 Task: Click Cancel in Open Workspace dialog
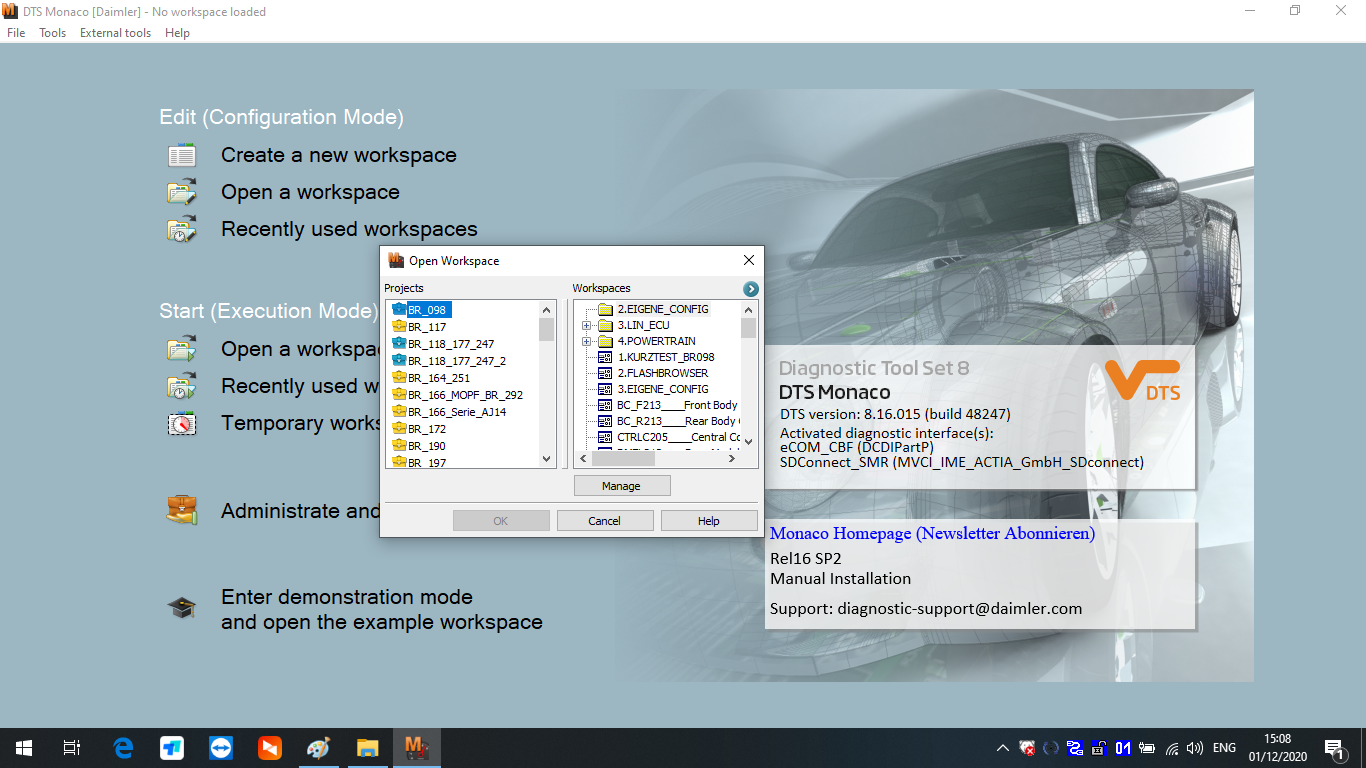(605, 521)
